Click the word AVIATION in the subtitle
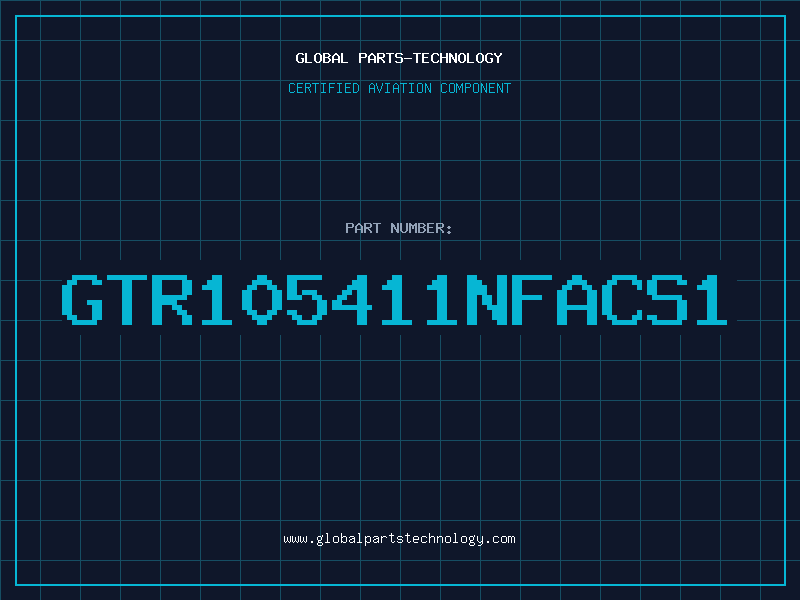Image resolution: width=800 pixels, height=600 pixels. coord(400,88)
